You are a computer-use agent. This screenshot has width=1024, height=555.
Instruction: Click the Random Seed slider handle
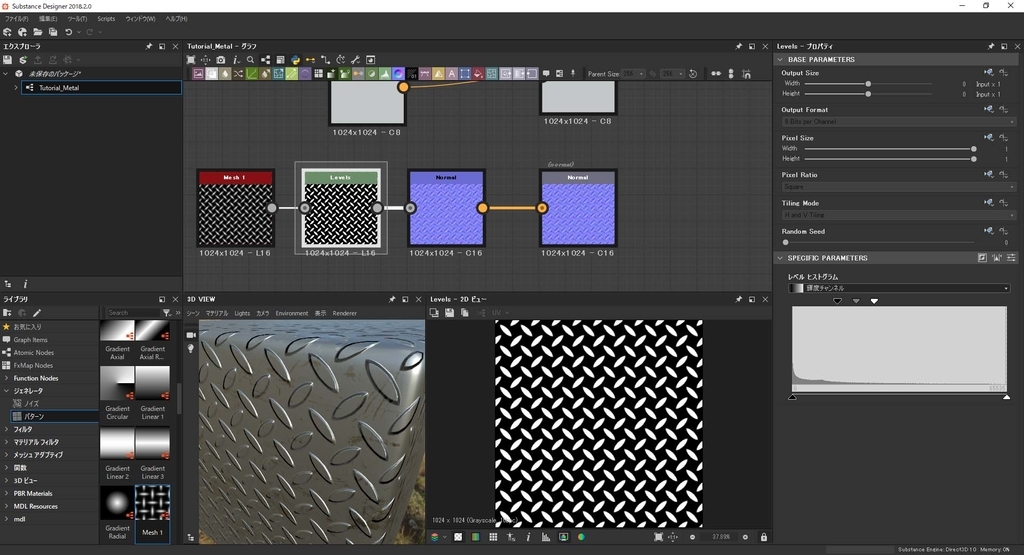[786, 242]
